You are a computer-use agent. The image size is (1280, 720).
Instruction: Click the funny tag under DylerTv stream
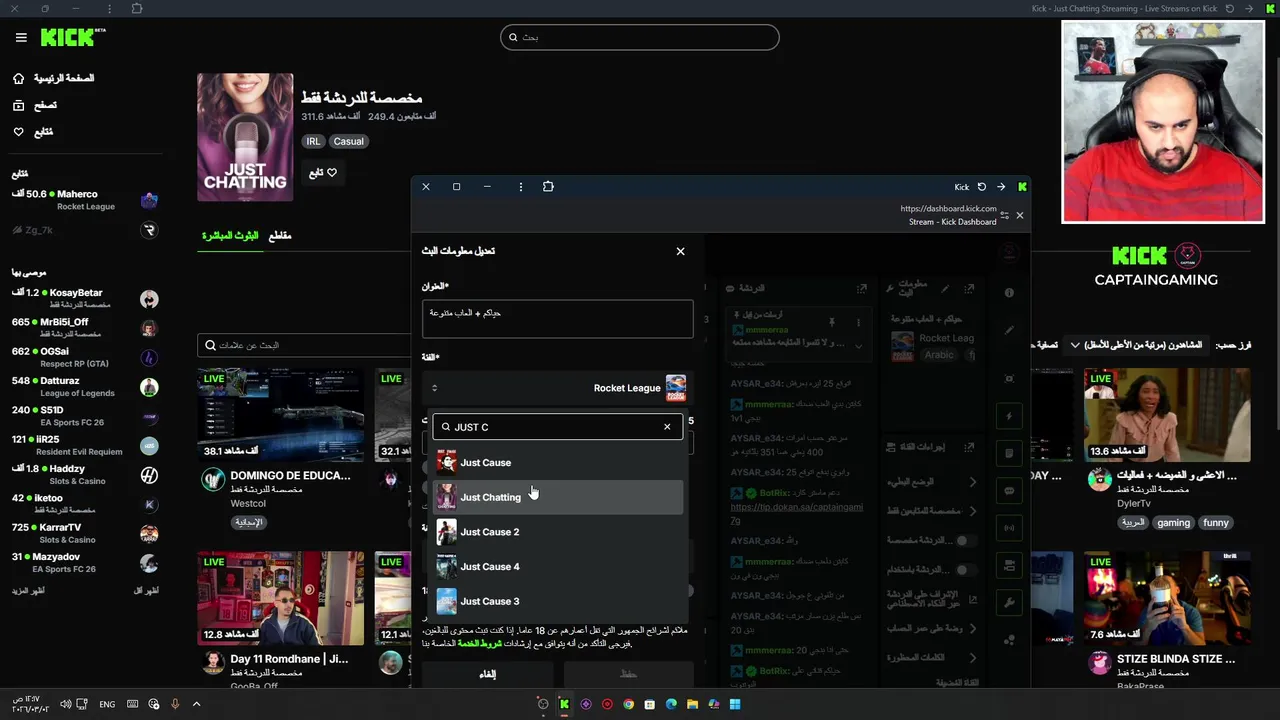[1216, 523]
